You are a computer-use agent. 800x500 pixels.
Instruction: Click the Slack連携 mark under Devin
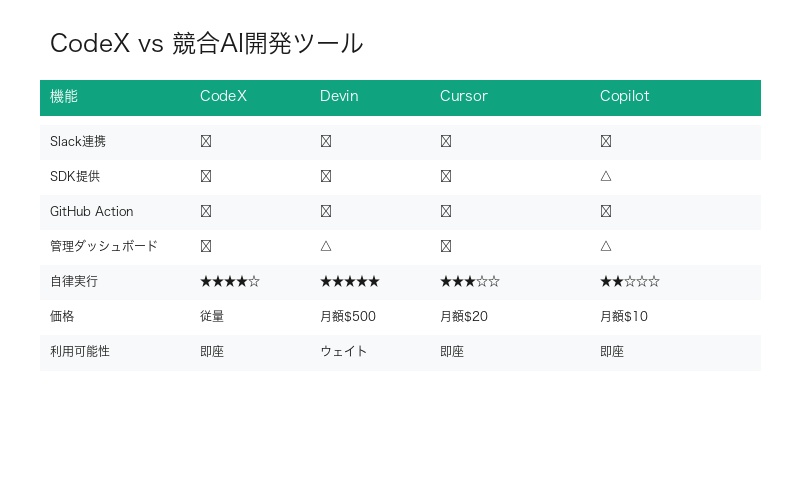point(326,141)
